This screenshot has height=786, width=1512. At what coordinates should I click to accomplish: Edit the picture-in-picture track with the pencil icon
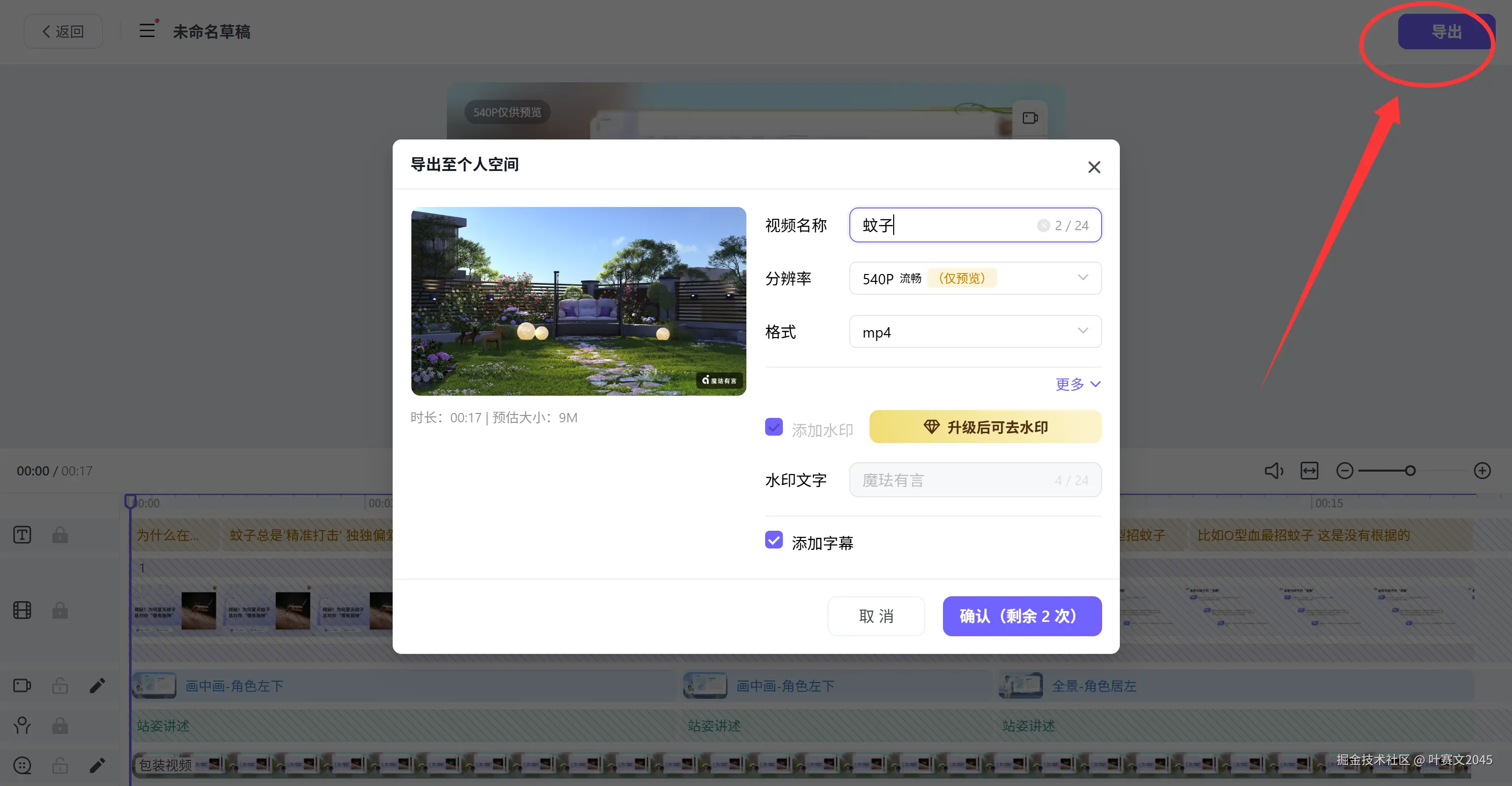coord(98,685)
